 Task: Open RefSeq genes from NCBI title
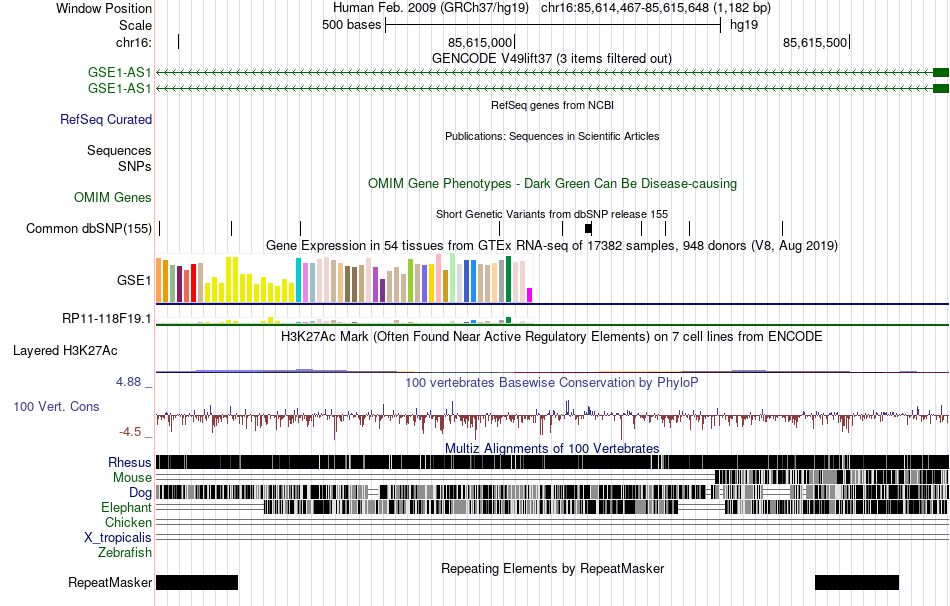(552, 105)
